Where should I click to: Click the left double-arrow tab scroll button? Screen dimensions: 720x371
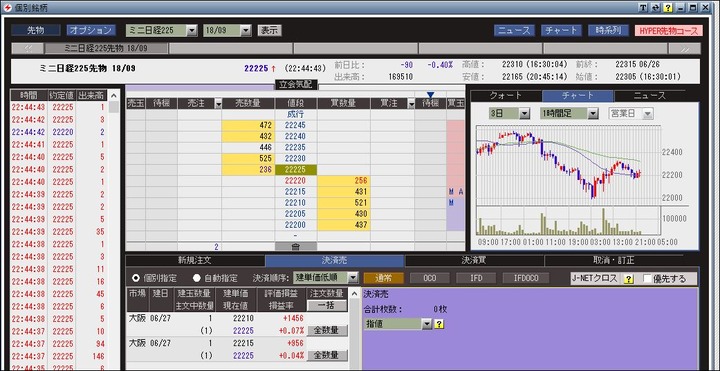(x=28, y=49)
